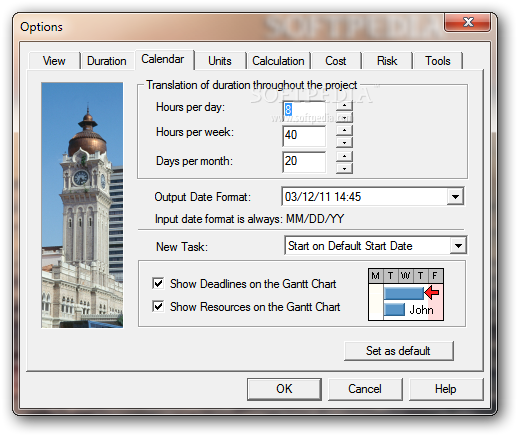Increase Hours per day value
The image size is (518, 436).
[344, 106]
